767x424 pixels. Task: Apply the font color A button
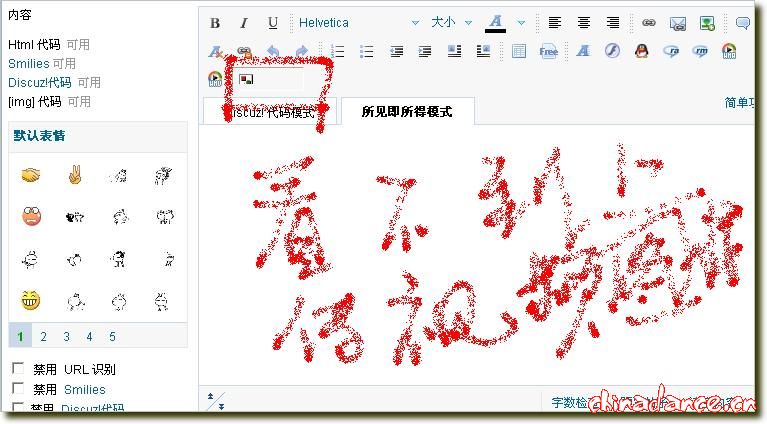(496, 23)
